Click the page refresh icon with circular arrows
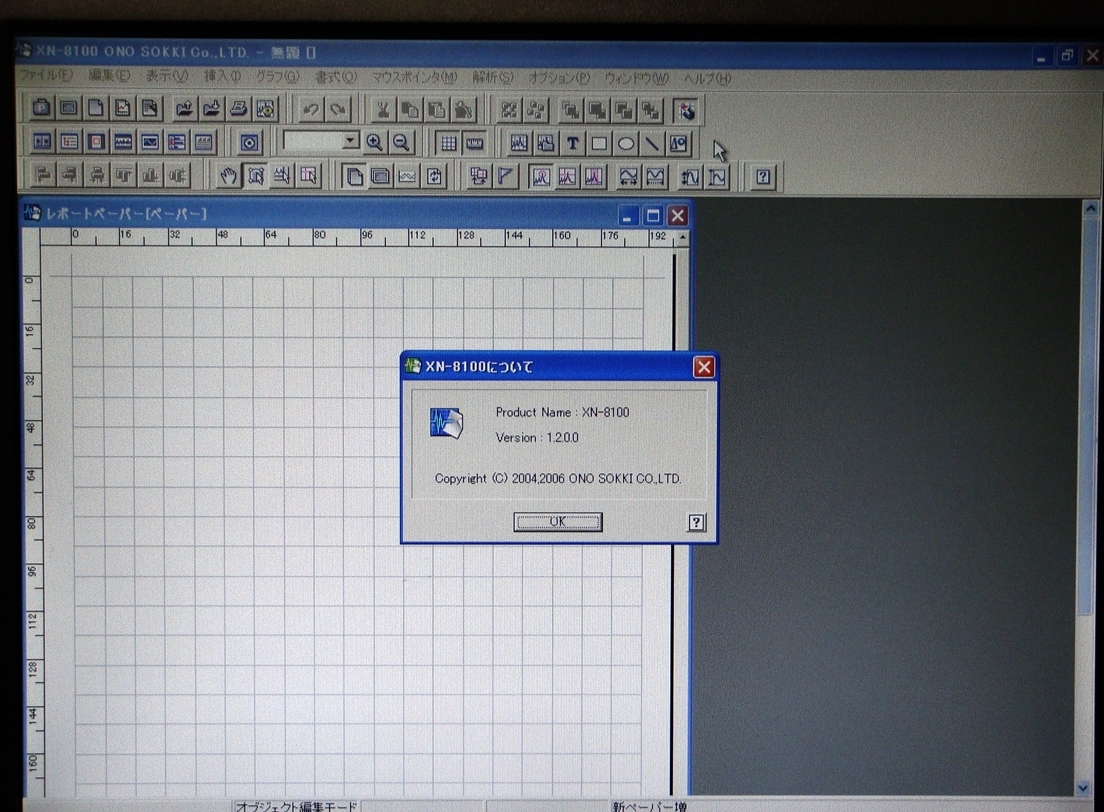This screenshot has width=1104, height=812. (434, 176)
